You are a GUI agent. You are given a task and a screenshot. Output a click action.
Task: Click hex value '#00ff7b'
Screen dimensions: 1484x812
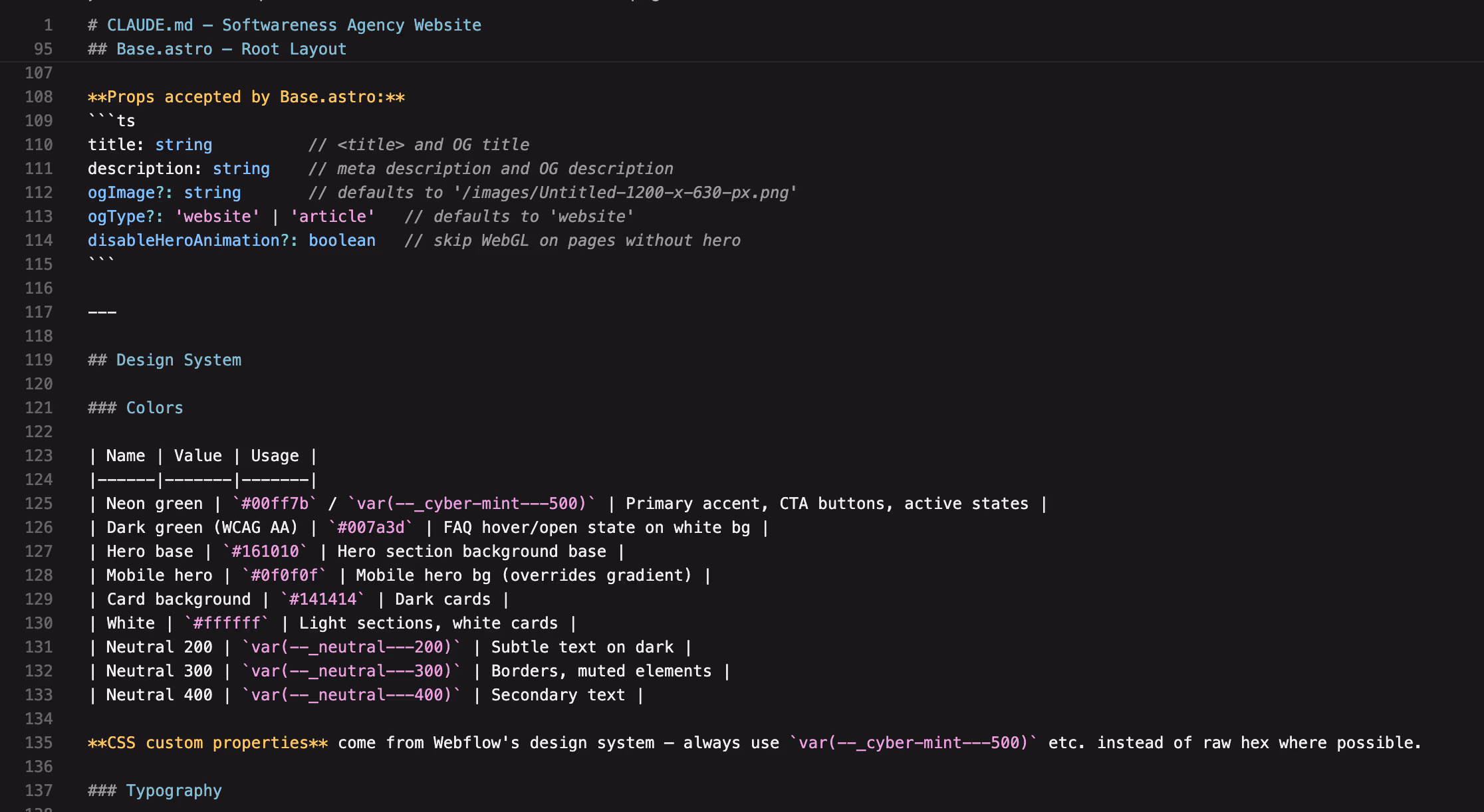click(275, 504)
